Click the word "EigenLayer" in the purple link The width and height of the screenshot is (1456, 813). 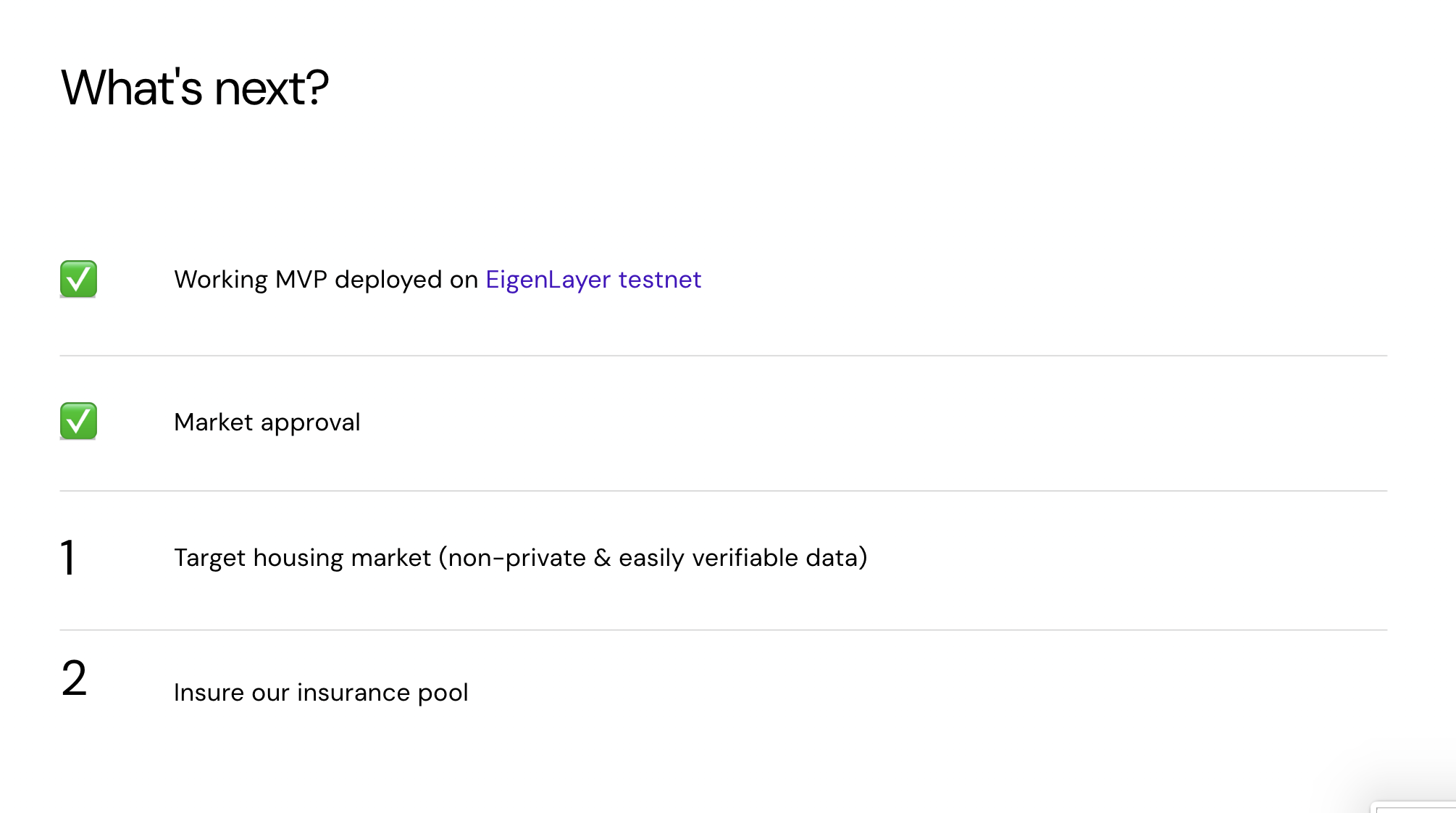pyautogui.click(x=548, y=280)
